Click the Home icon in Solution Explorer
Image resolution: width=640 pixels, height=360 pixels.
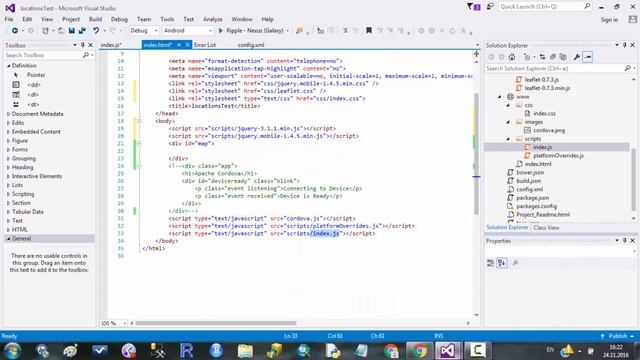point(512,57)
